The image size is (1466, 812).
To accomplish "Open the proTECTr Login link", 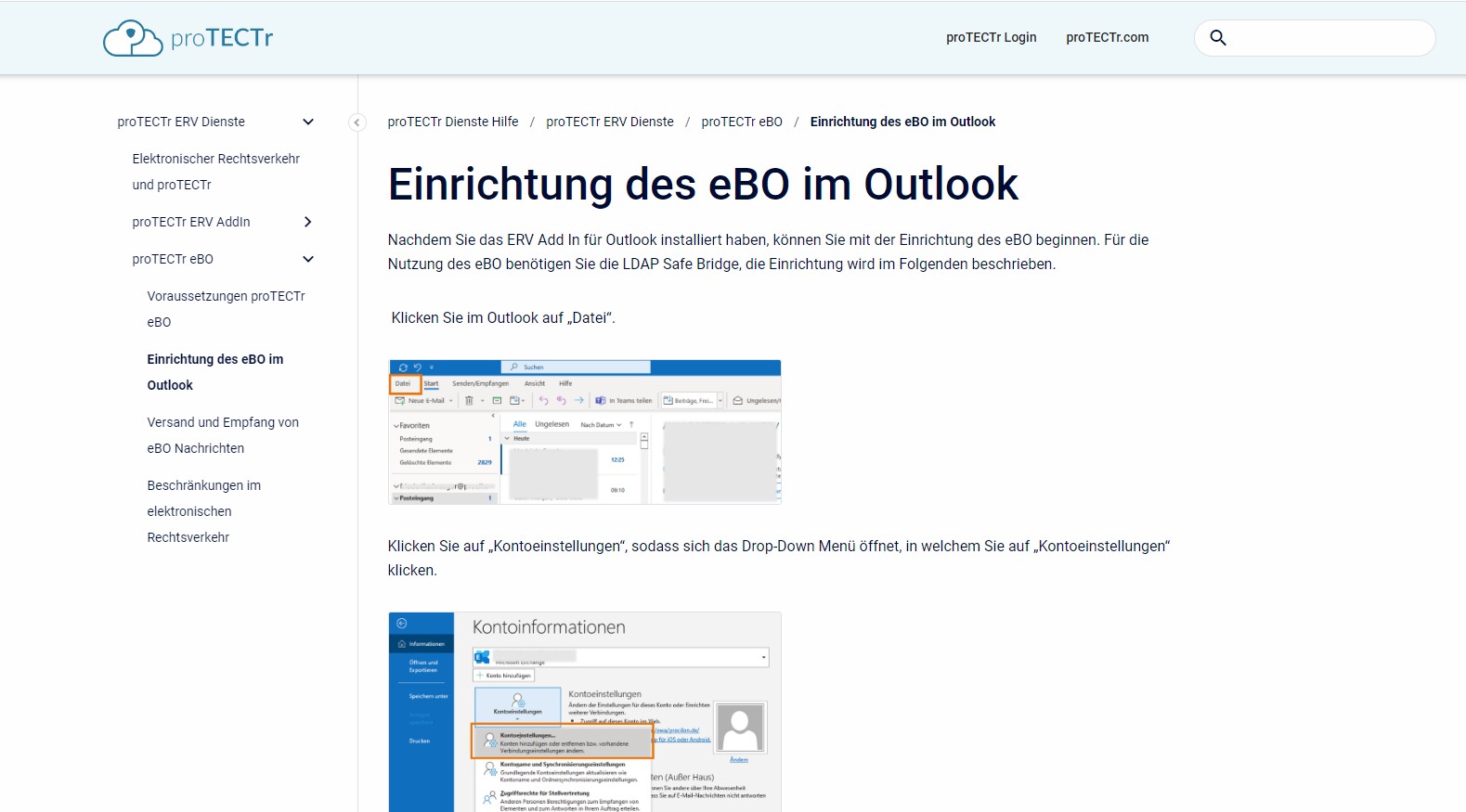I will coord(992,37).
